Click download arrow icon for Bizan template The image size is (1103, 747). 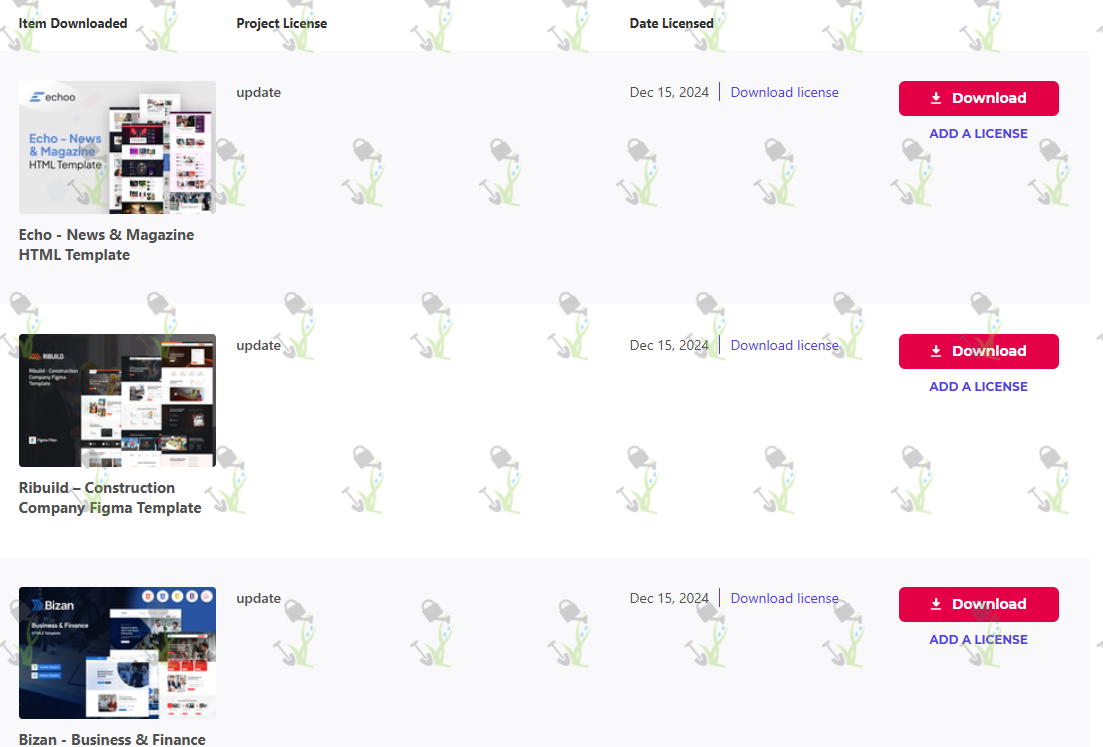pyautogui.click(x=936, y=604)
